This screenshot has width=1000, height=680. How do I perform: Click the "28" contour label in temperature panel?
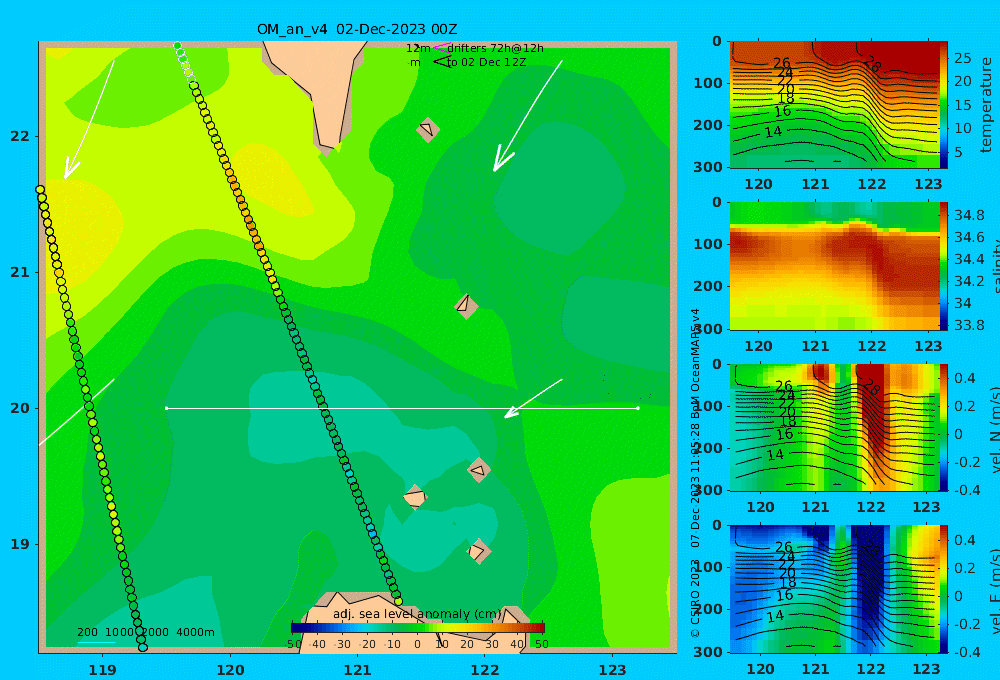point(872,64)
